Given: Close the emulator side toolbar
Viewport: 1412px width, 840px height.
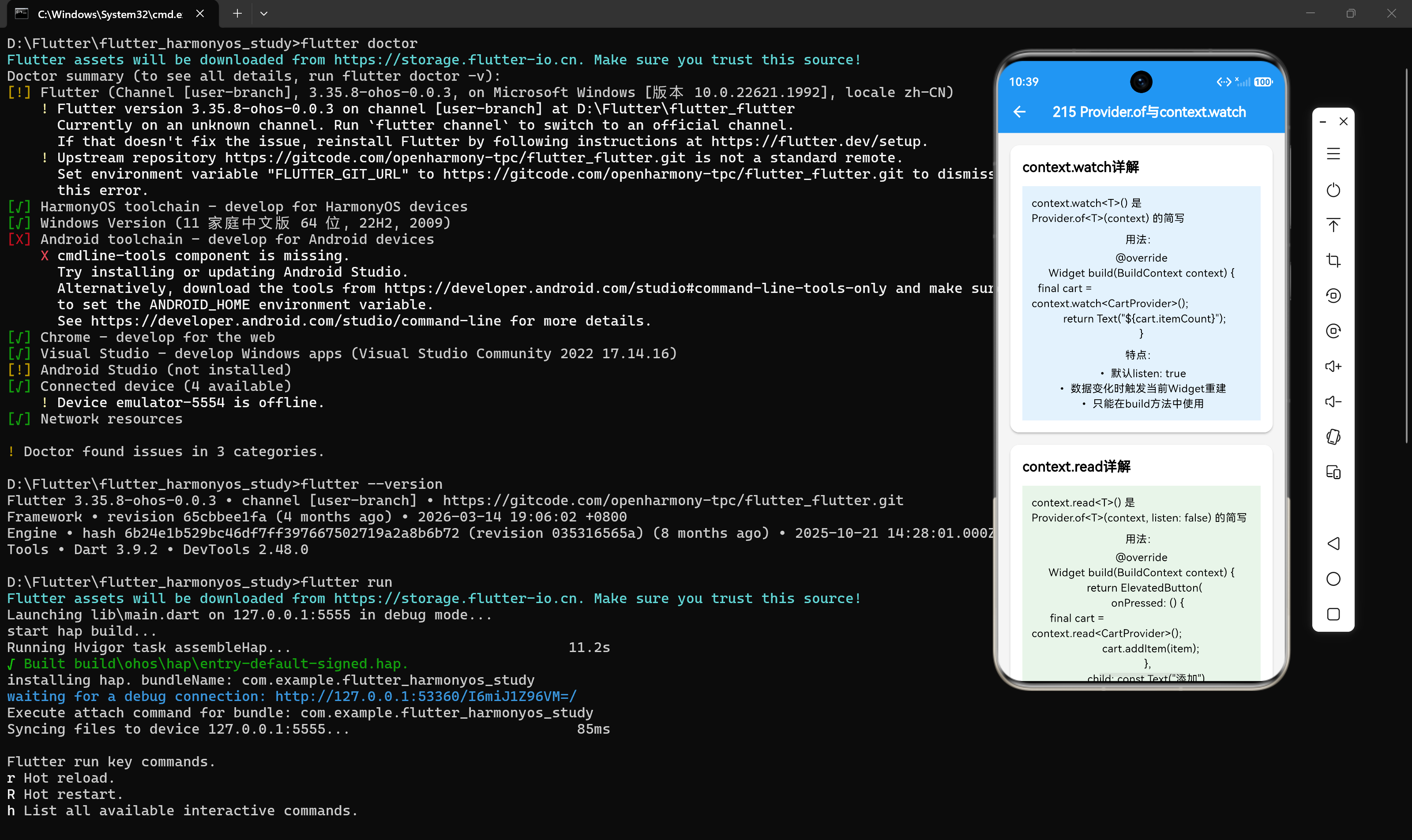Looking at the screenshot, I should [1344, 121].
